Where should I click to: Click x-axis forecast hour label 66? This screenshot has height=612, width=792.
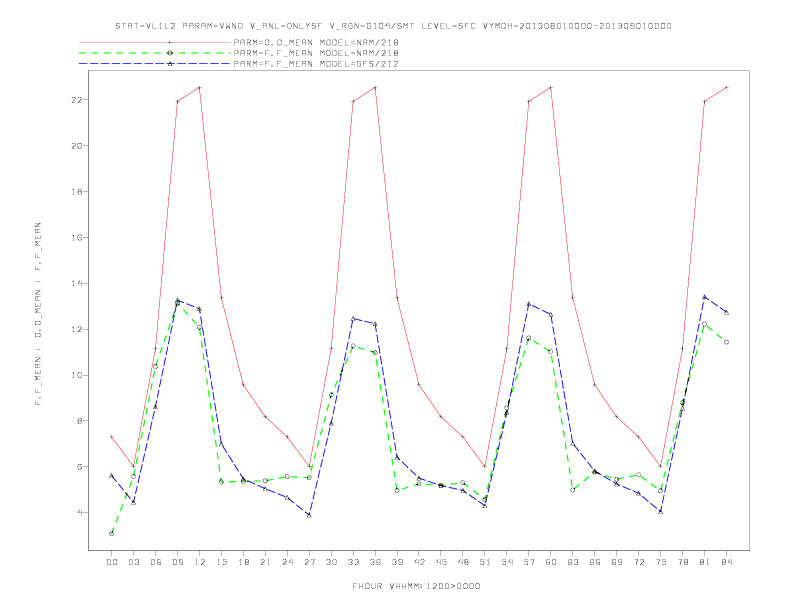click(x=595, y=562)
